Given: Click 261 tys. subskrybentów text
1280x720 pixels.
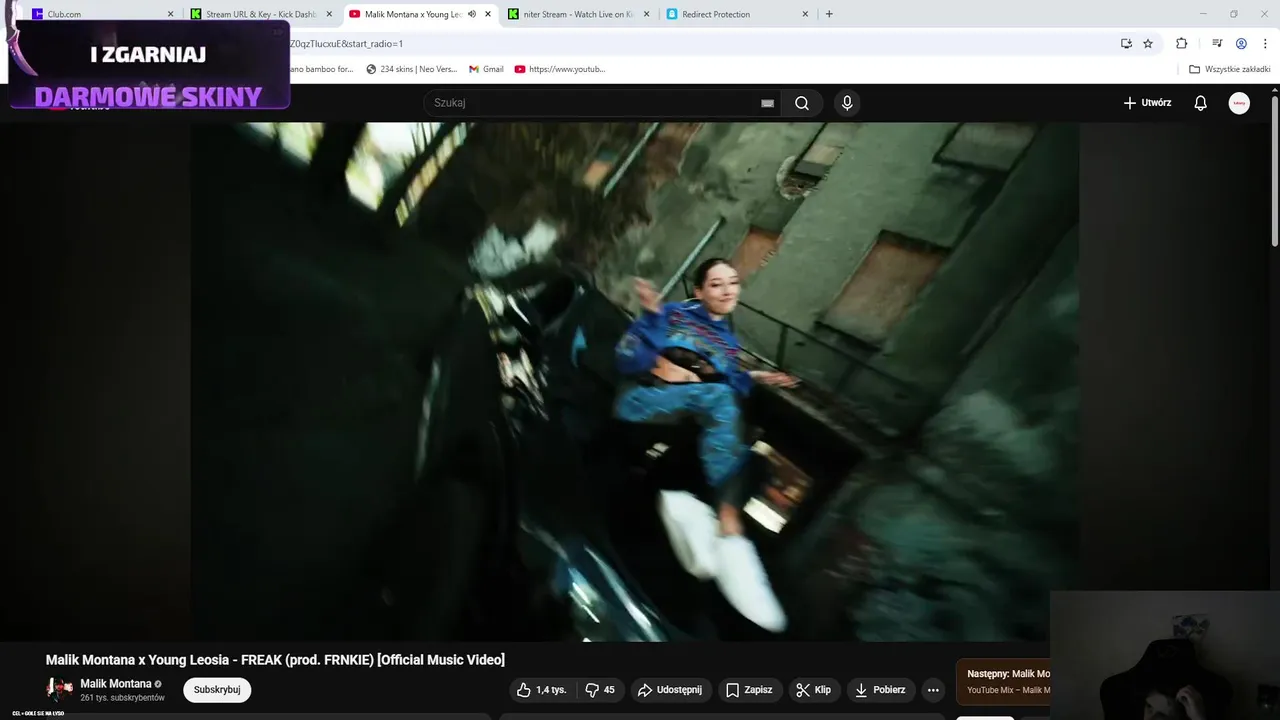Looking at the screenshot, I should [x=122, y=698].
